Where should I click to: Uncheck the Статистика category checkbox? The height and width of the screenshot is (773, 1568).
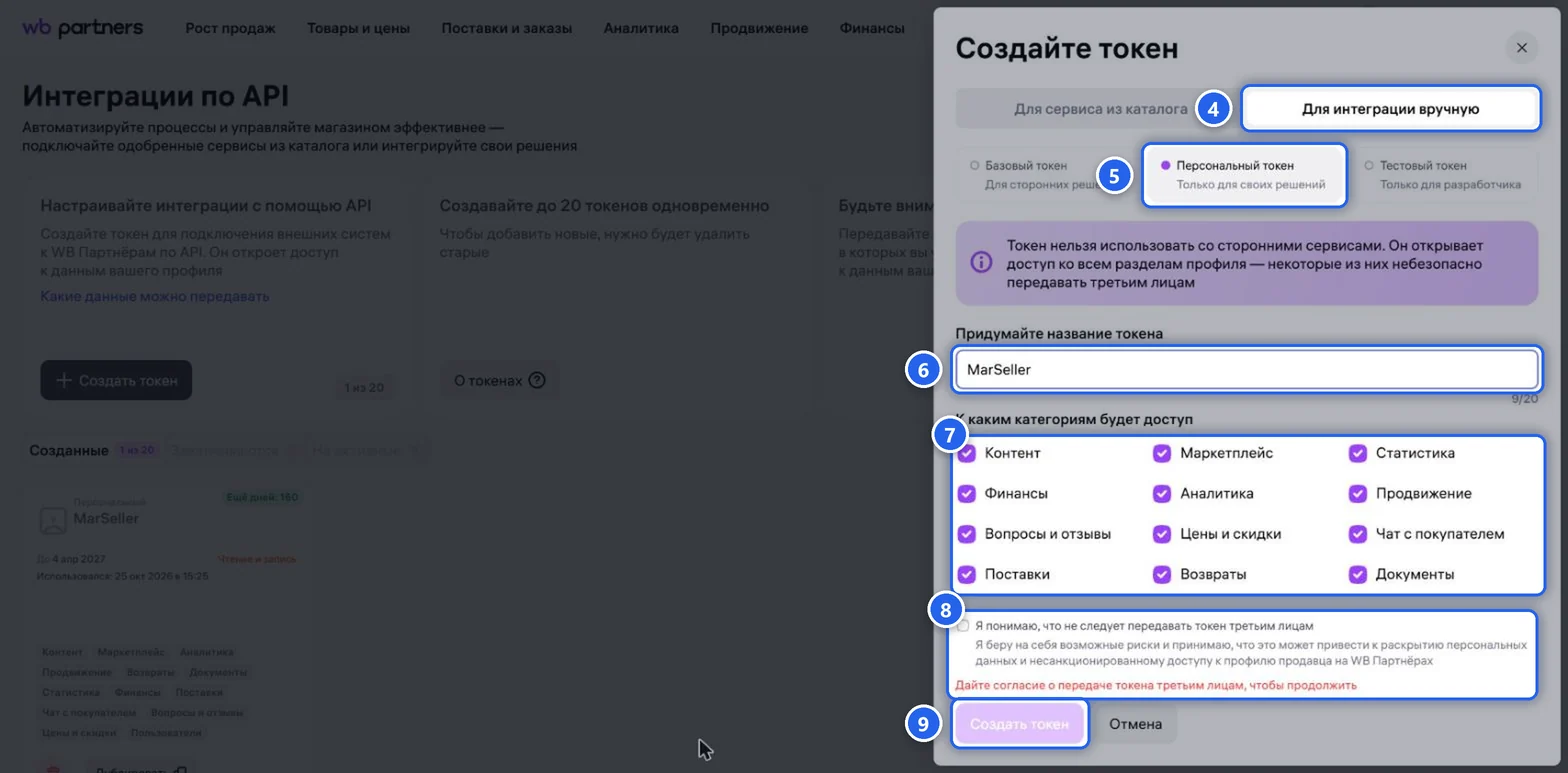(x=1357, y=453)
